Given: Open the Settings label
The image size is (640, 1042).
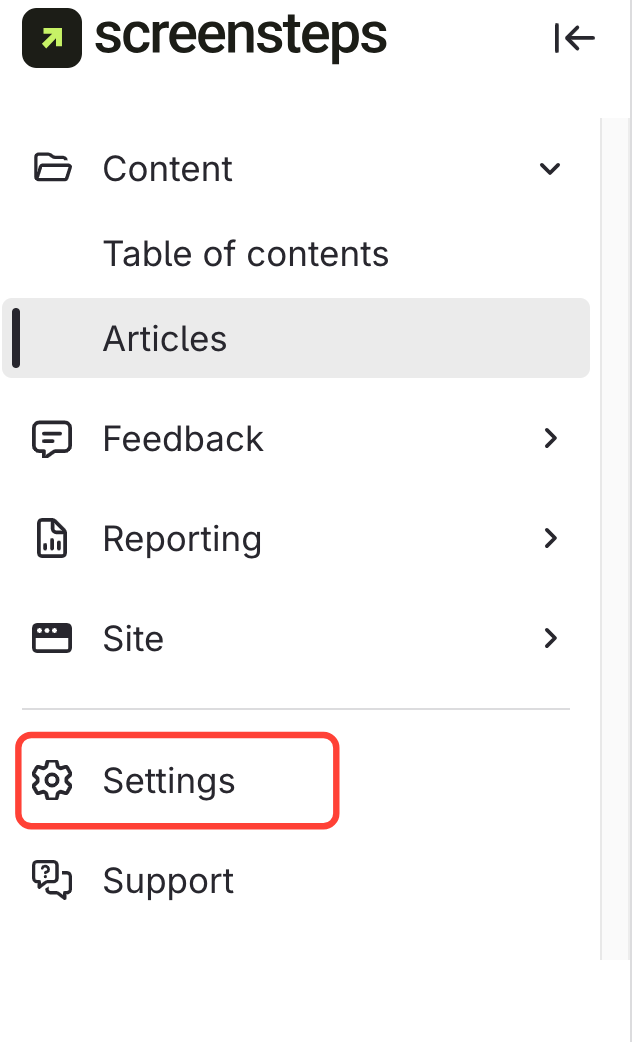Looking at the screenshot, I should tap(169, 781).
